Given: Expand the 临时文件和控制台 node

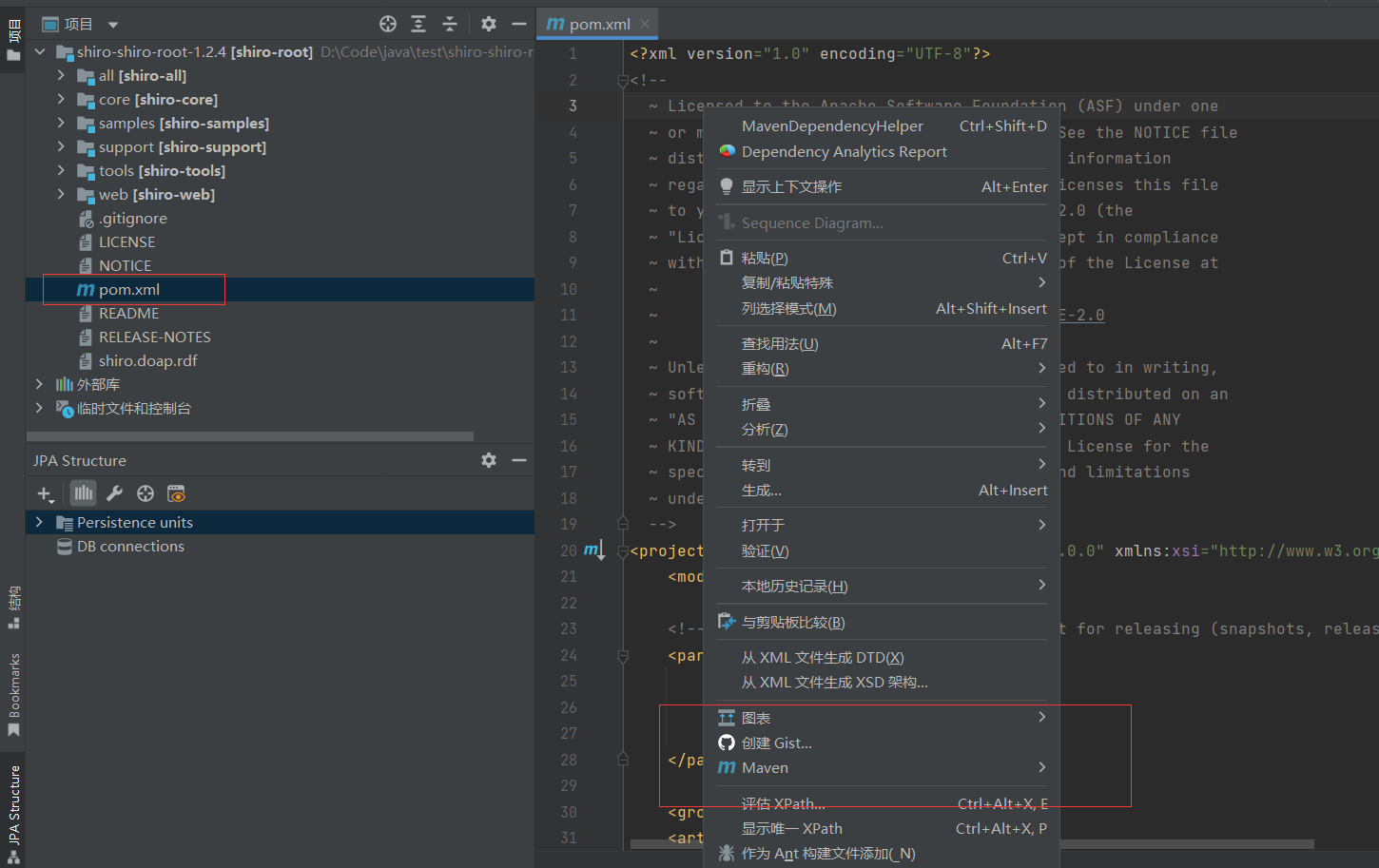Looking at the screenshot, I should [x=39, y=408].
